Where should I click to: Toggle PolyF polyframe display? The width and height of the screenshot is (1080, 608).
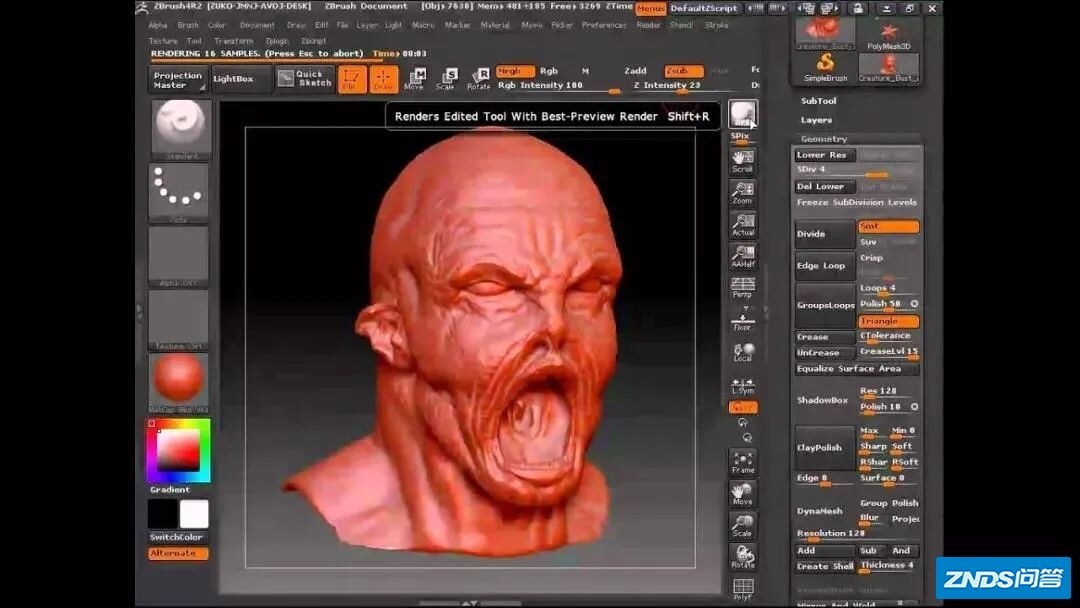742,589
